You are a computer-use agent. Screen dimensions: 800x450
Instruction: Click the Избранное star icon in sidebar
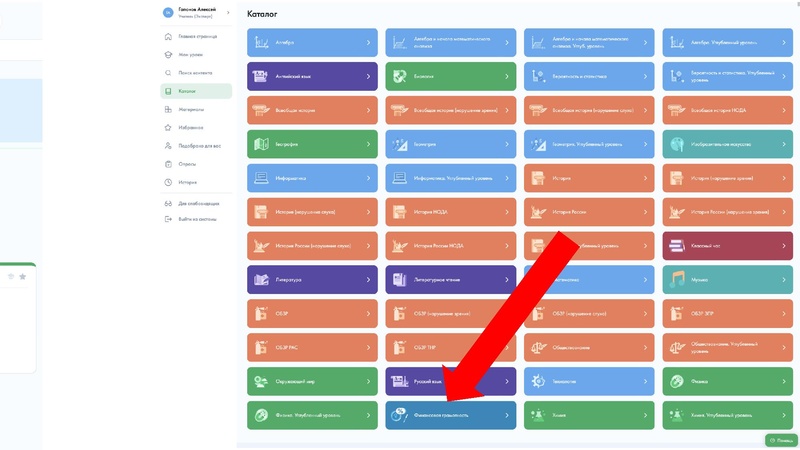click(x=167, y=127)
